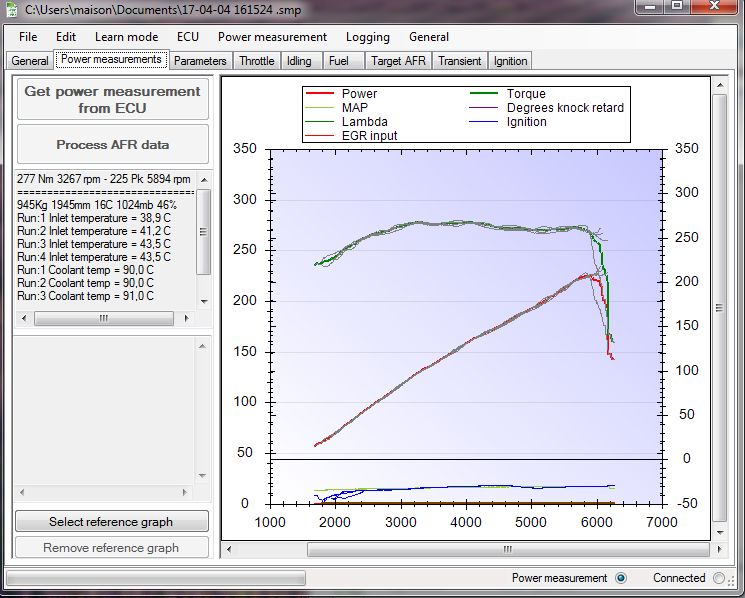Viewport: 745px width, 598px height.
Task: Open the Logging menu
Action: (367, 37)
